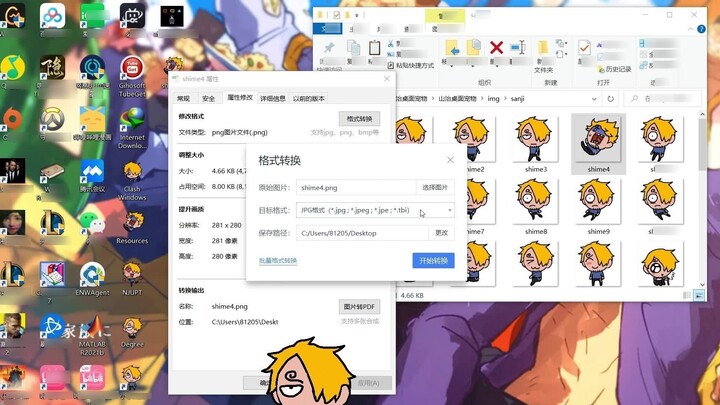Click 粘贴快捷方式 paste shortcut in ribbon
Viewport: 720px width, 405px height.
point(411,65)
